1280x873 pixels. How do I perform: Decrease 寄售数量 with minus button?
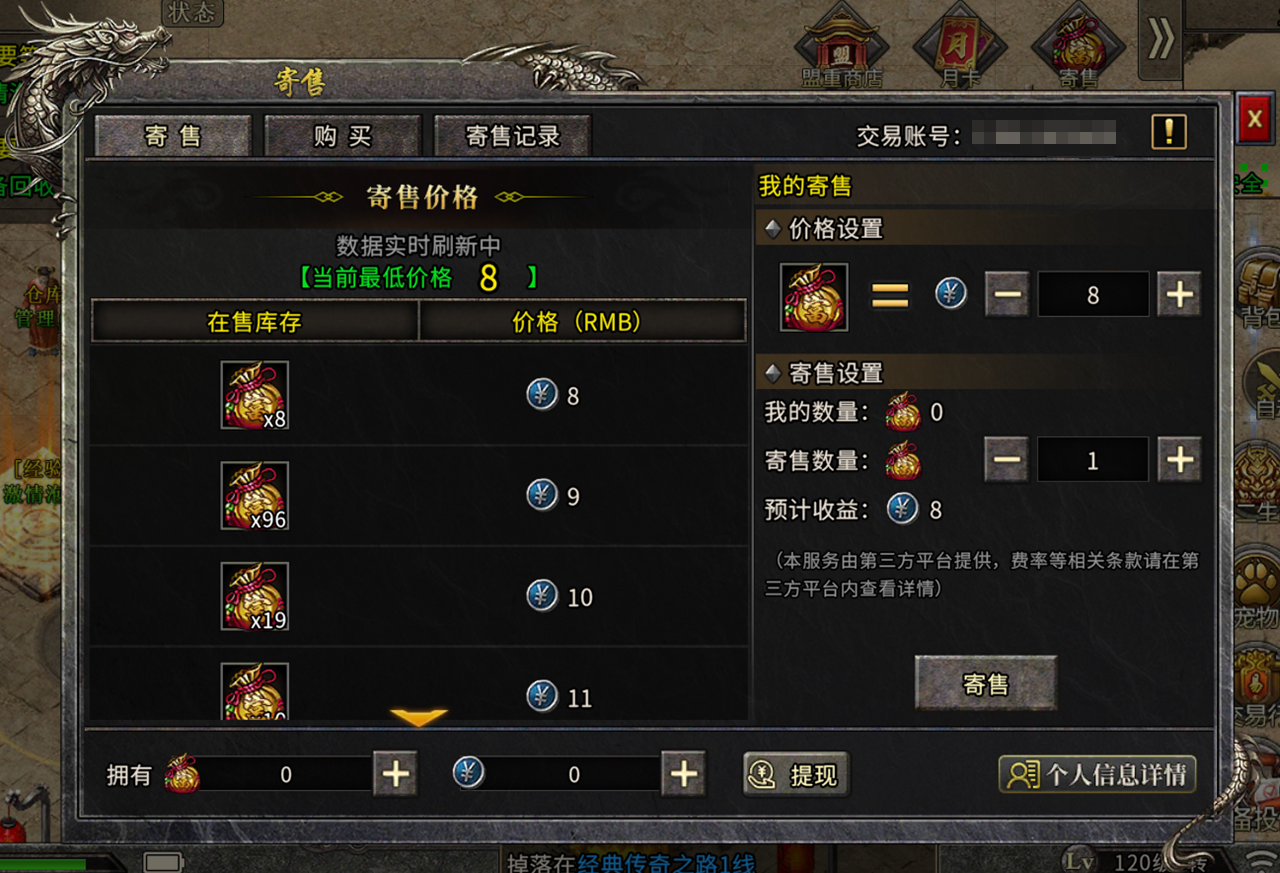pos(1007,459)
